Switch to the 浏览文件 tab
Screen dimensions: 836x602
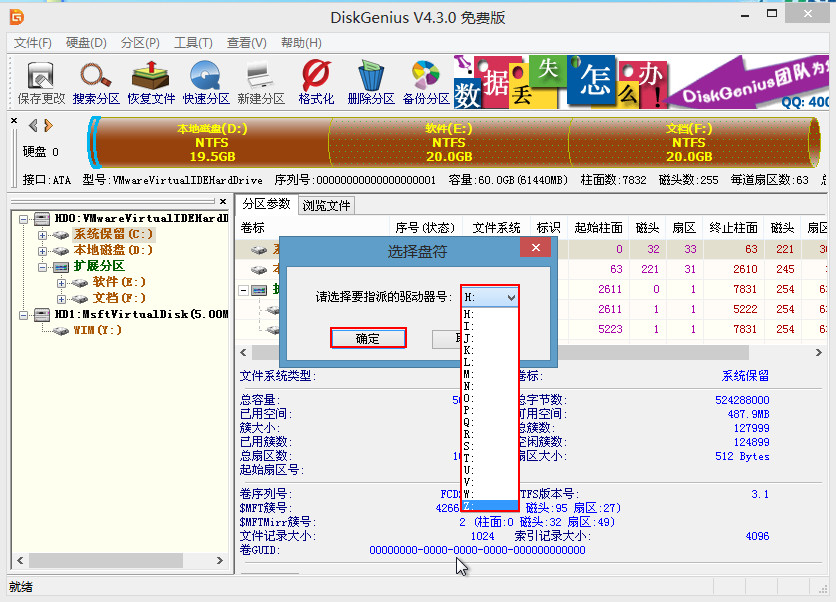(326, 206)
